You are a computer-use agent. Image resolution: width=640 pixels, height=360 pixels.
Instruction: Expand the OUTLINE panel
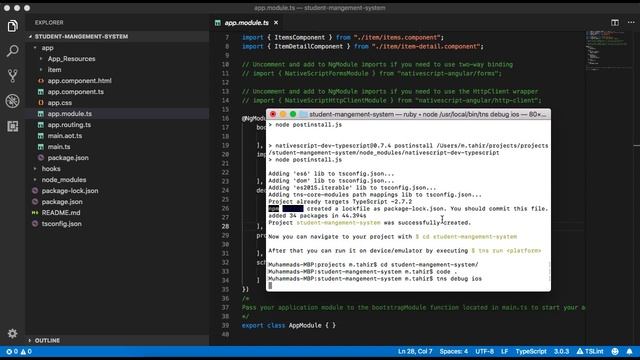pos(47,340)
